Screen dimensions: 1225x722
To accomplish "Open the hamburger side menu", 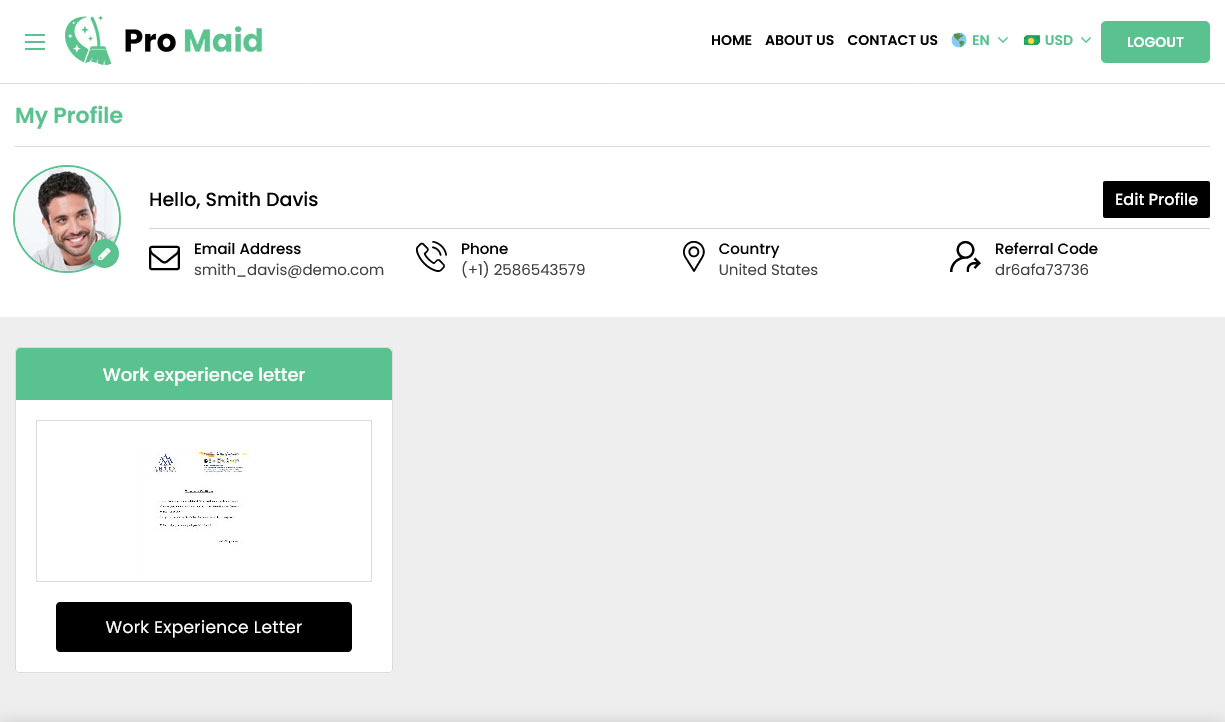I will (x=35, y=42).
